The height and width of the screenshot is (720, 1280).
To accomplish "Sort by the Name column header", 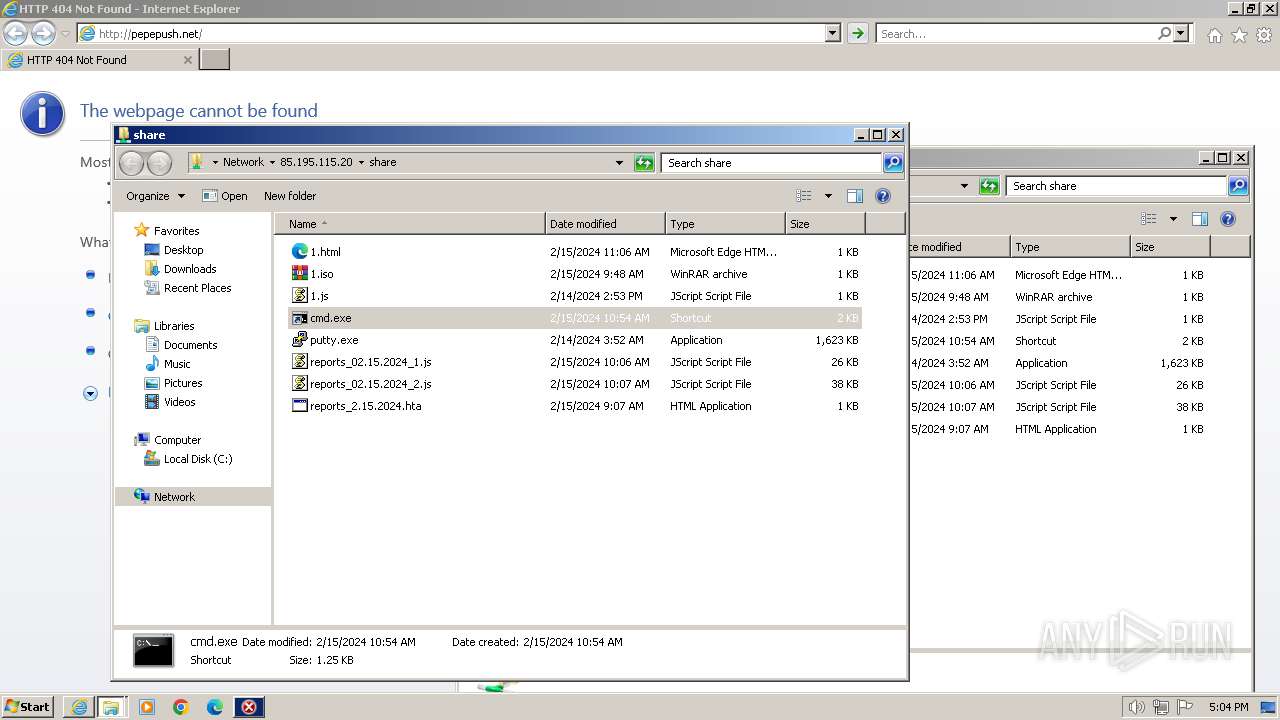I will pyautogui.click(x=410, y=224).
